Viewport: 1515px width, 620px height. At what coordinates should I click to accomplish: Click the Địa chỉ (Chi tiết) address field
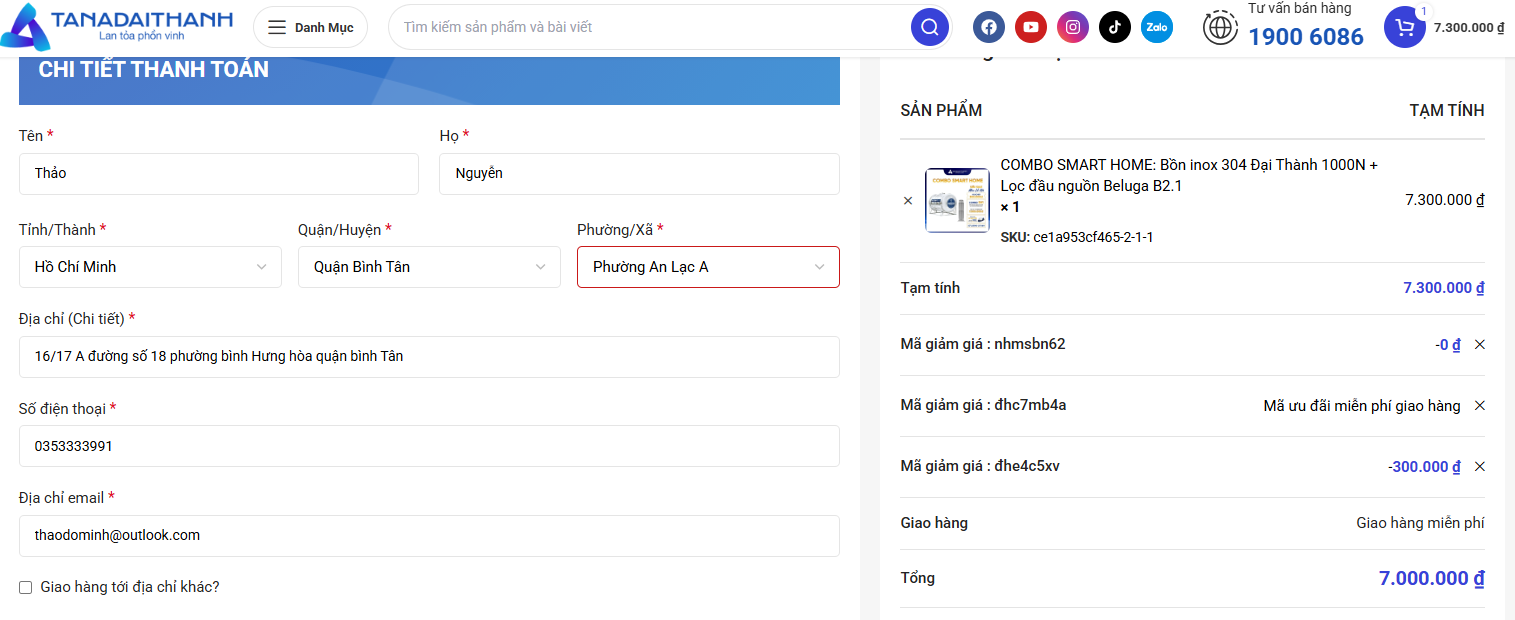(429, 357)
